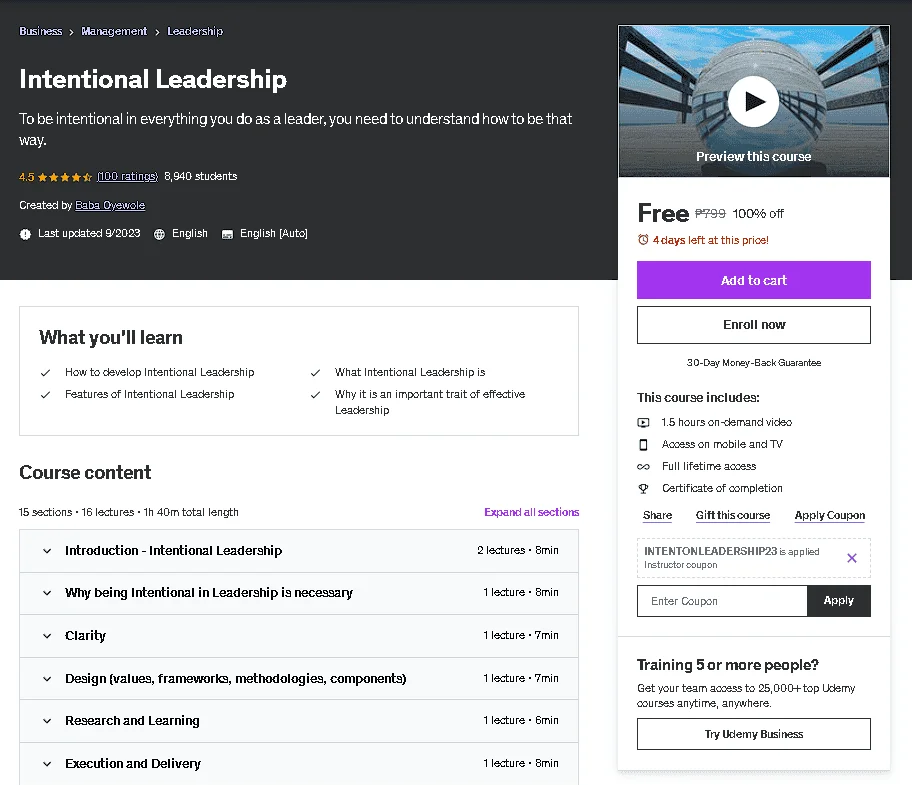Image resolution: width=912 pixels, height=785 pixels.
Task: Play the course preview video
Action: [753, 102]
